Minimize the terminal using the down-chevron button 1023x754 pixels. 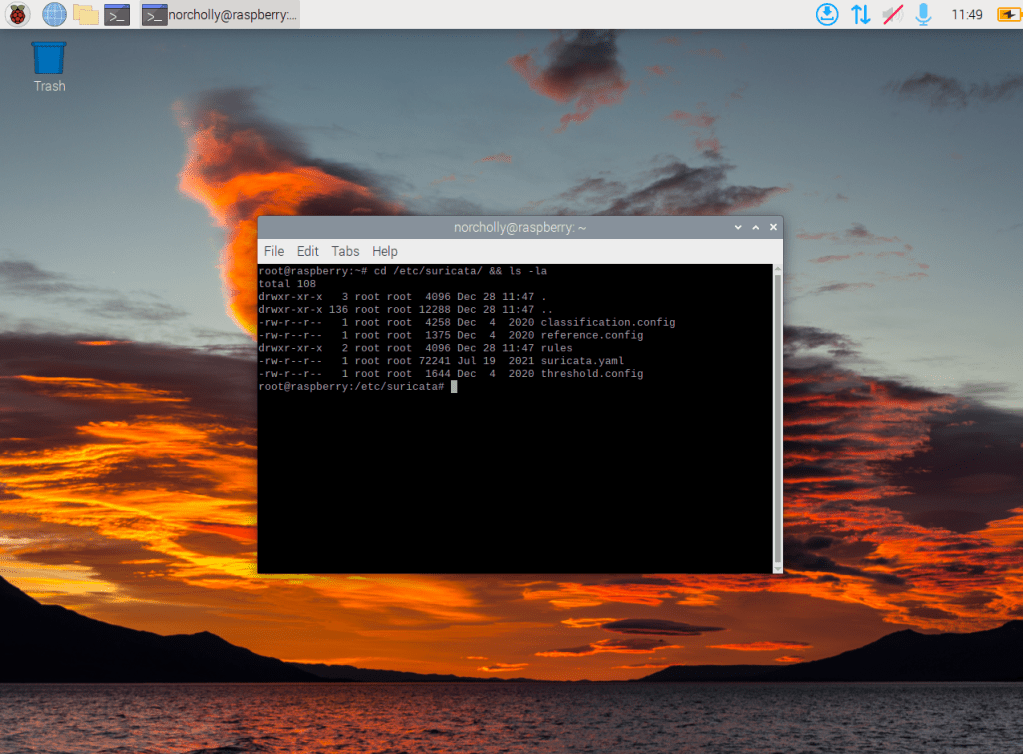(738, 227)
